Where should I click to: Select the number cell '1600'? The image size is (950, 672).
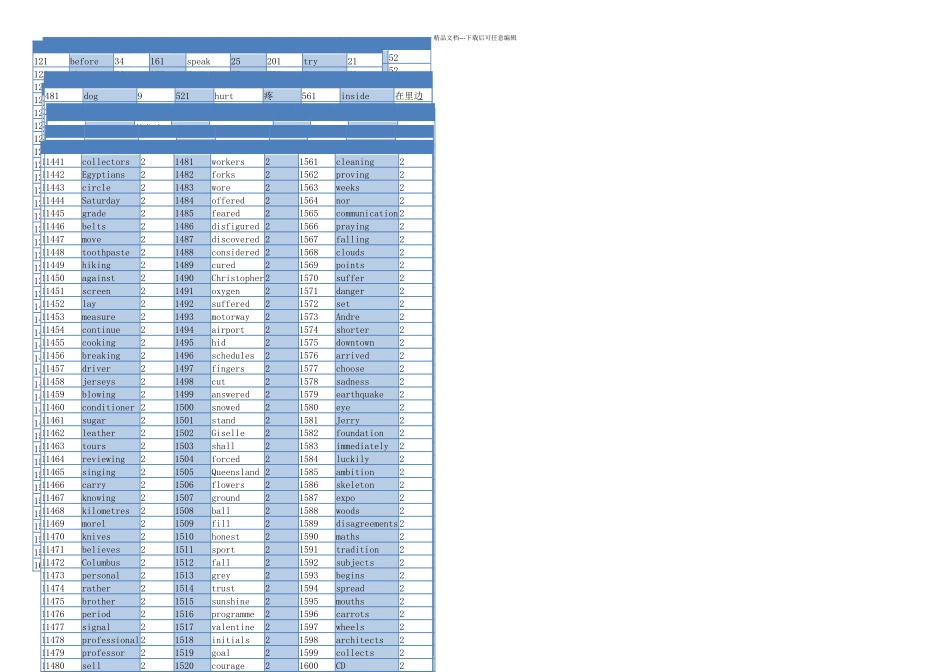(317, 665)
